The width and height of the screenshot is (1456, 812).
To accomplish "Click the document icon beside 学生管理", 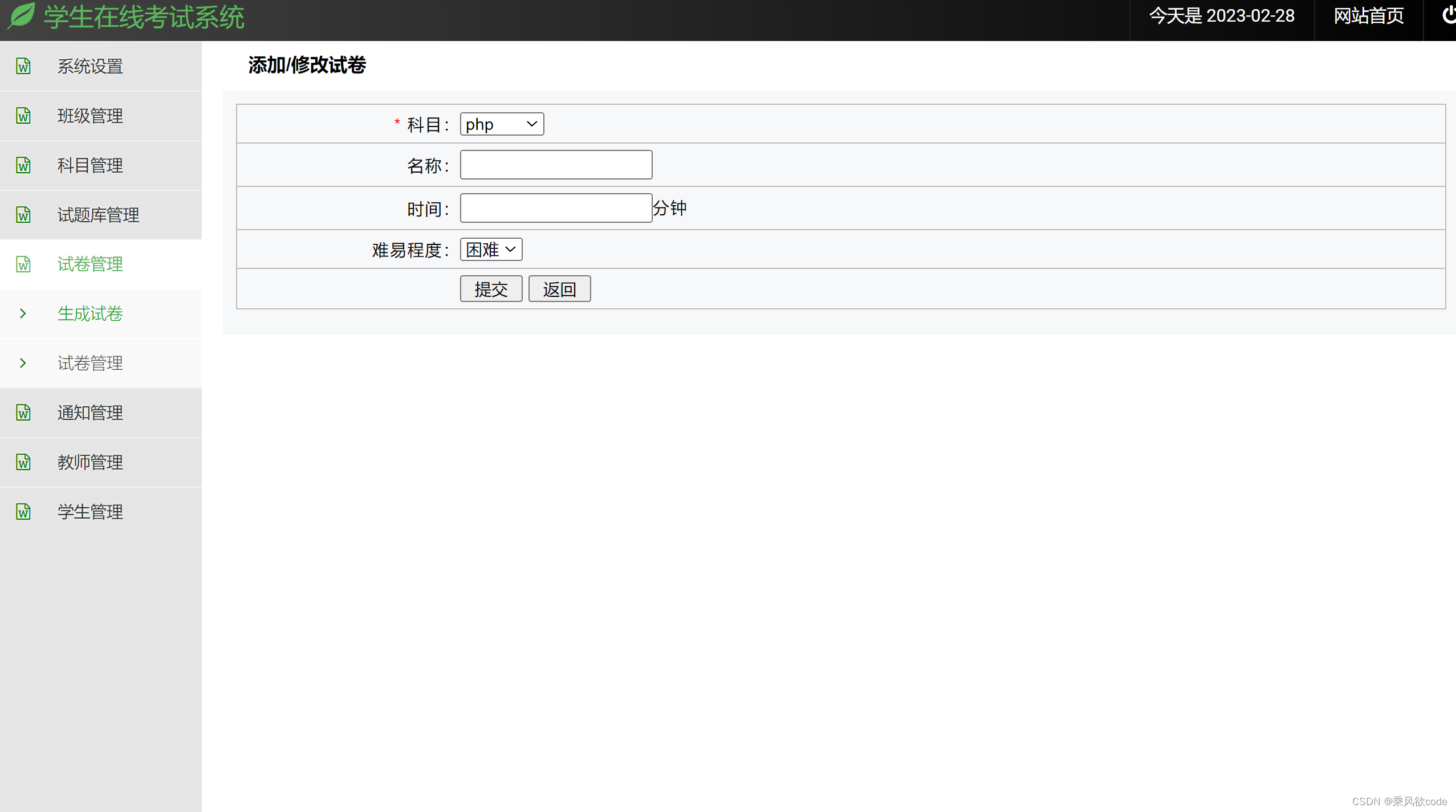I will click(x=23, y=512).
